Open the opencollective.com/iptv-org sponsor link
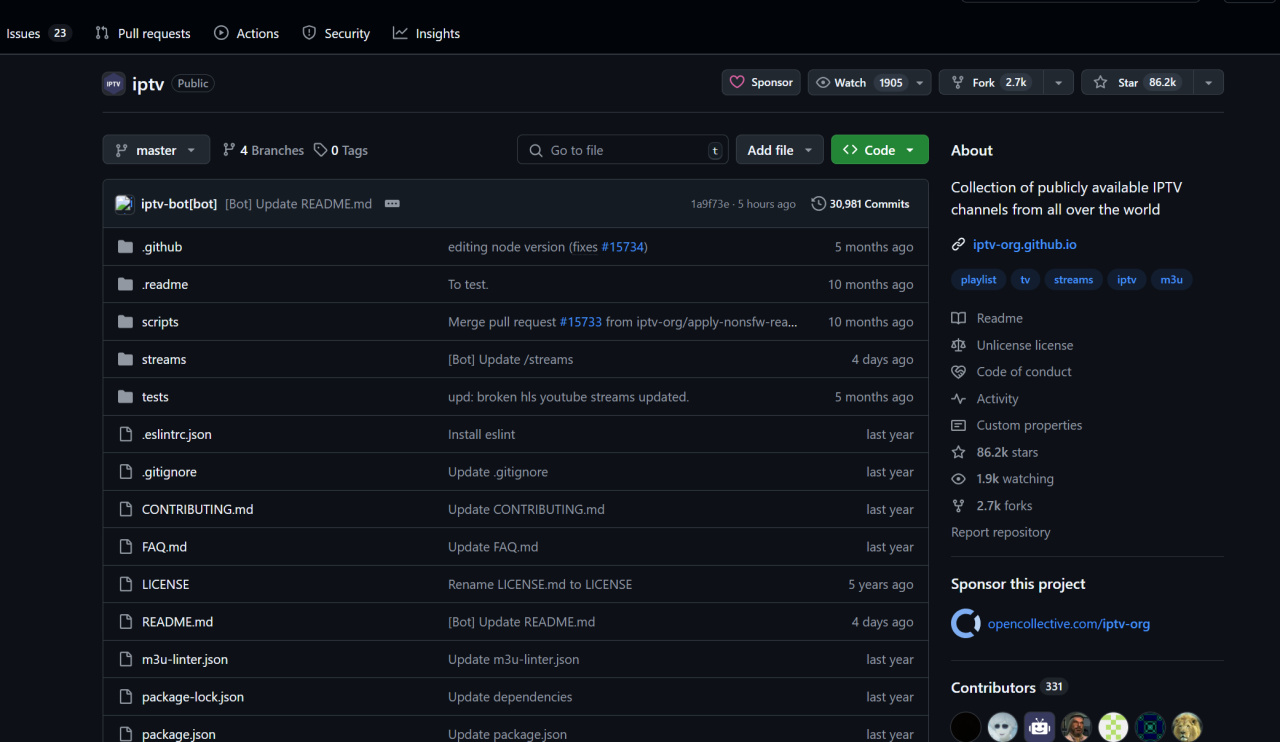Screen dimensions: 1280x742 tap(1069, 624)
